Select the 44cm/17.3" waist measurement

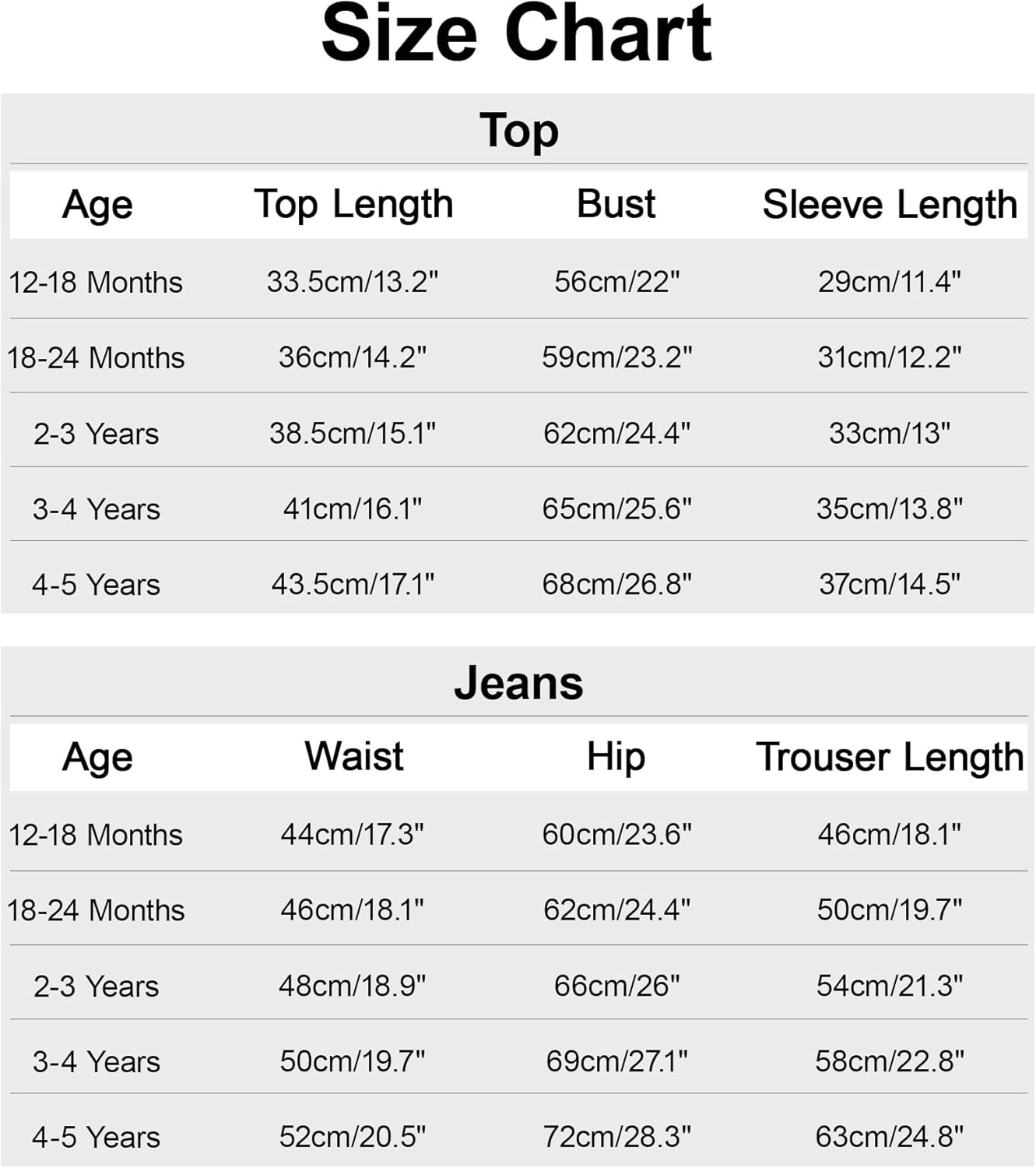353,834
